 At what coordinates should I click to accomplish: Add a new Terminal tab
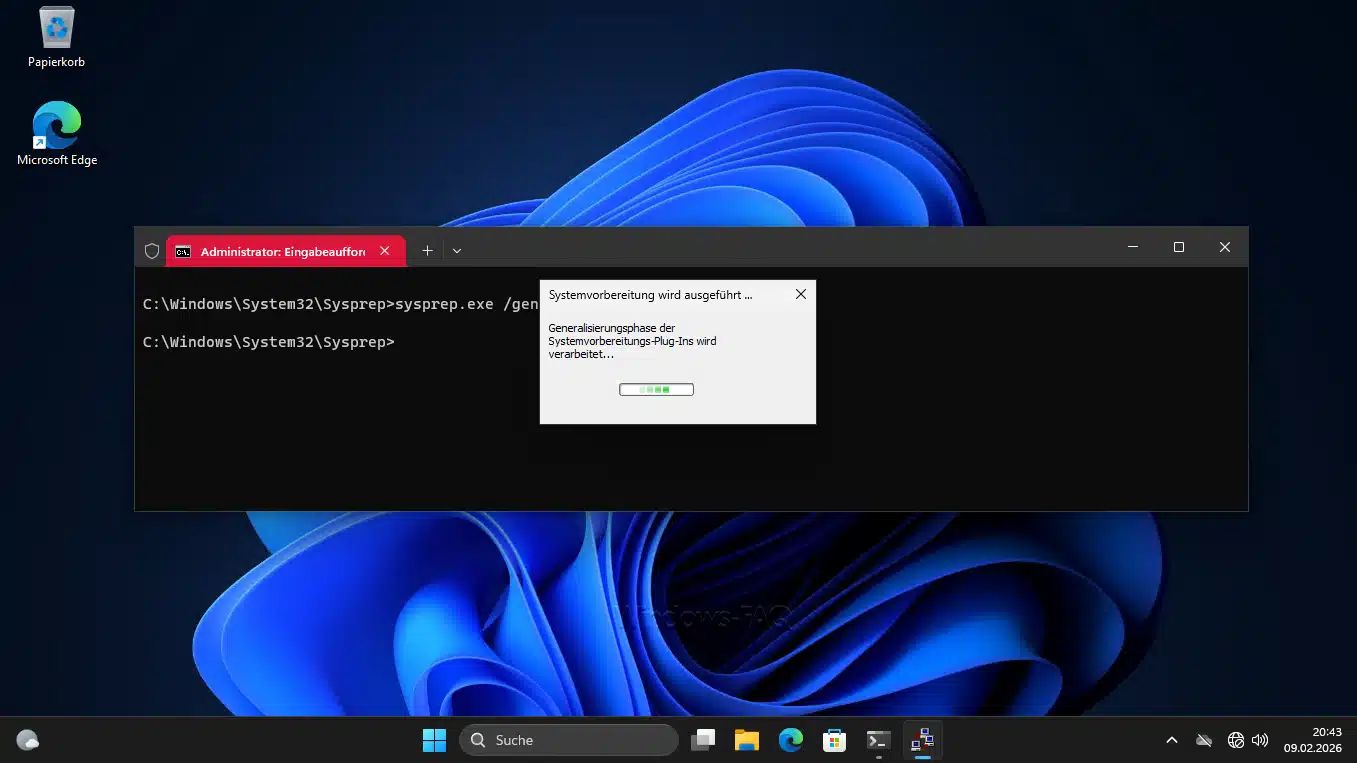pyautogui.click(x=427, y=251)
